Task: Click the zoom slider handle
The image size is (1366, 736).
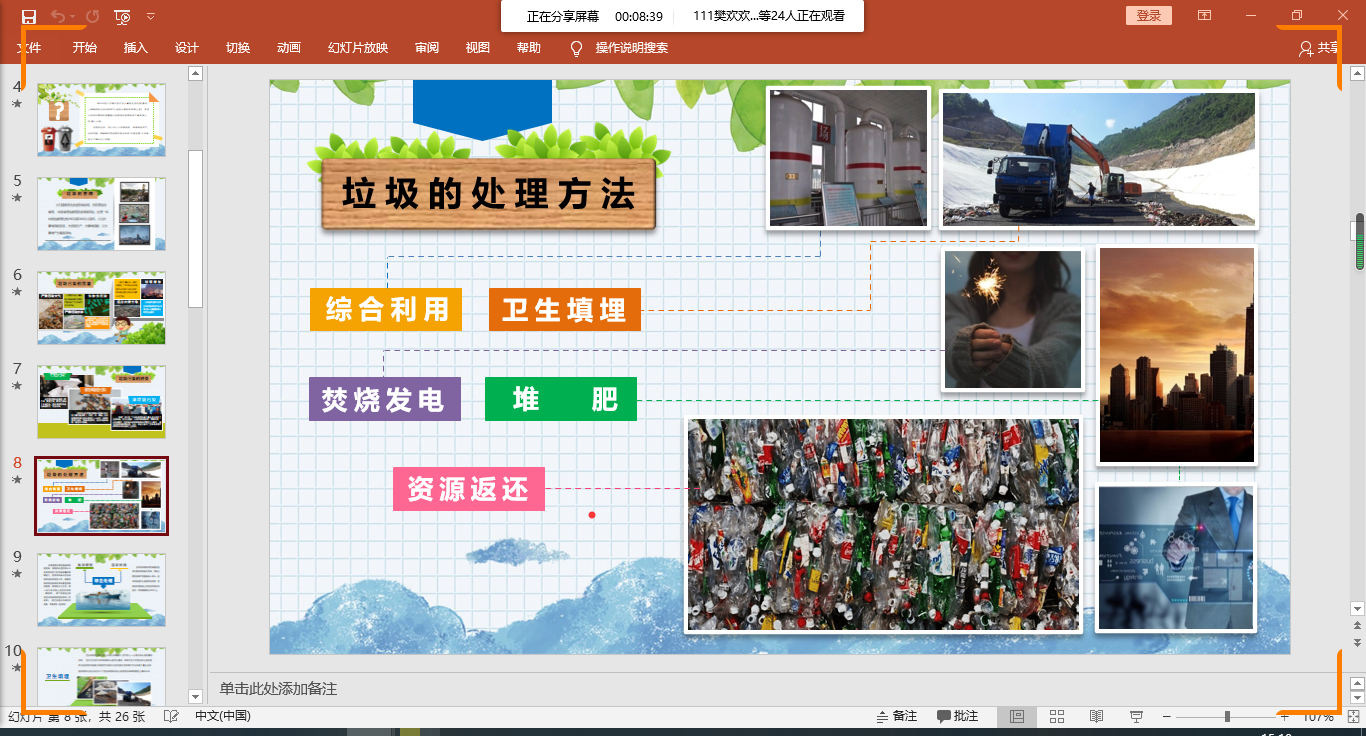Action: coord(1227,717)
